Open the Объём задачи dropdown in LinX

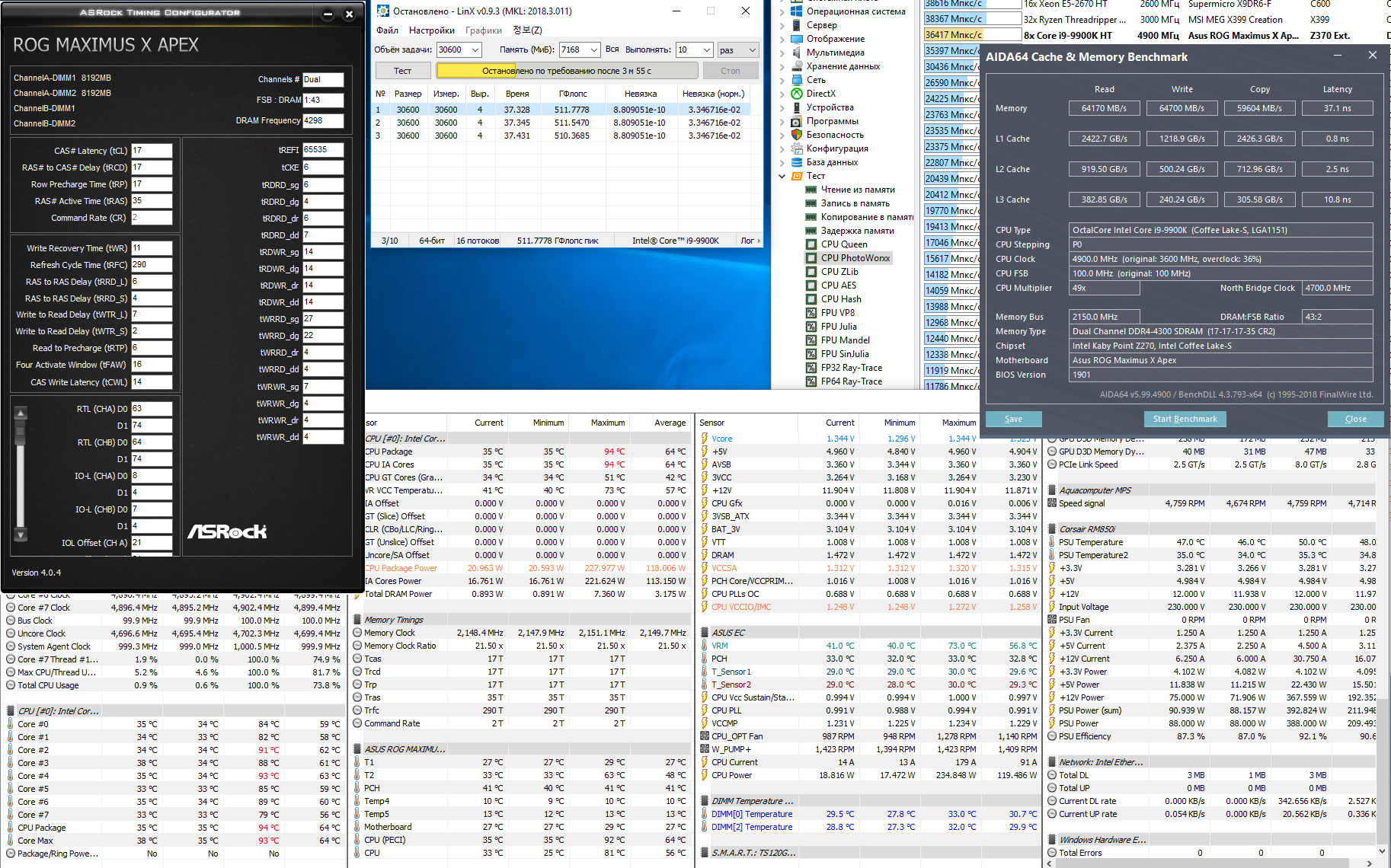(475, 50)
